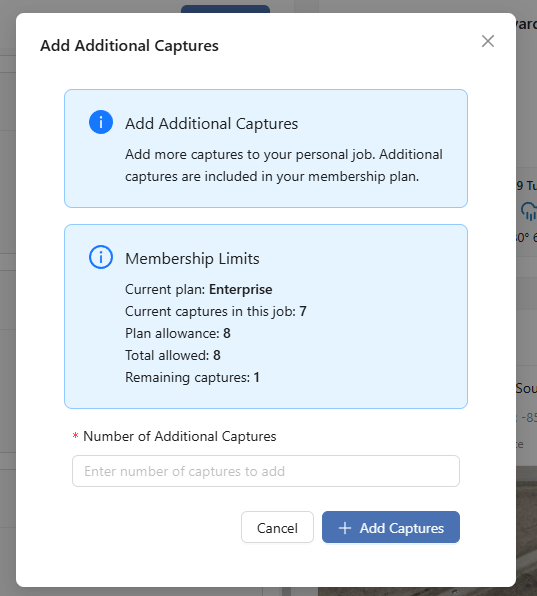Viewport: 537px width, 596px height.
Task: Select the 'Remaining captures: 1' line
Action: click(x=192, y=378)
